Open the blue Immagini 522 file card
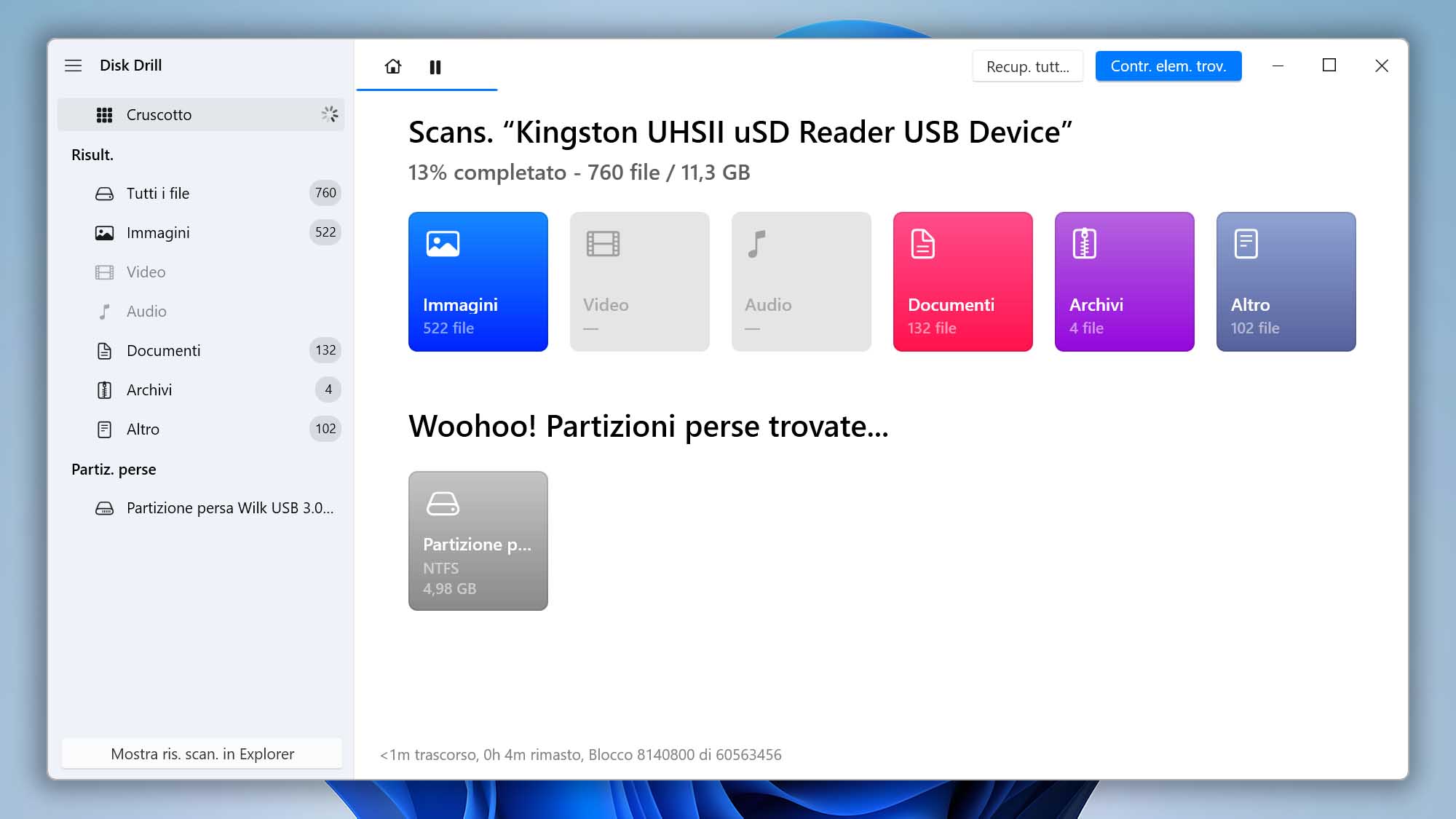This screenshot has height=819, width=1456. pyautogui.click(x=478, y=282)
